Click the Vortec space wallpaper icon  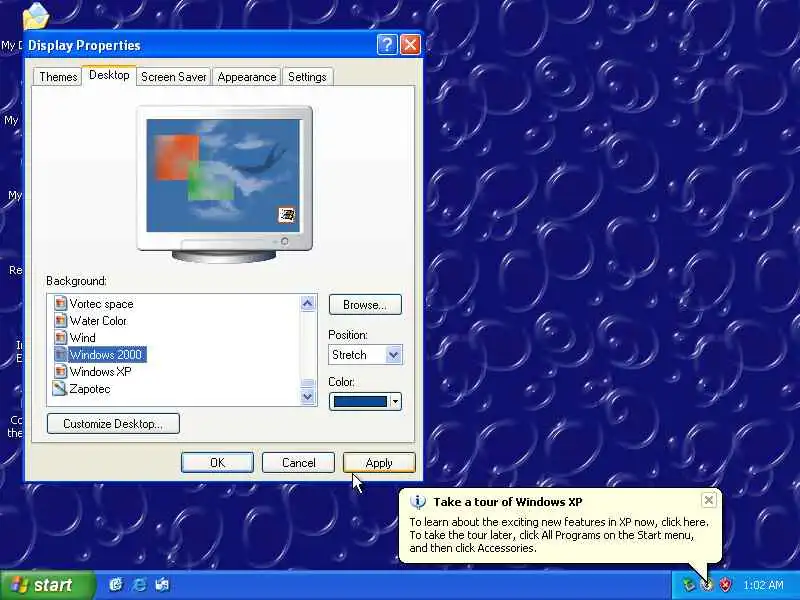click(60, 304)
